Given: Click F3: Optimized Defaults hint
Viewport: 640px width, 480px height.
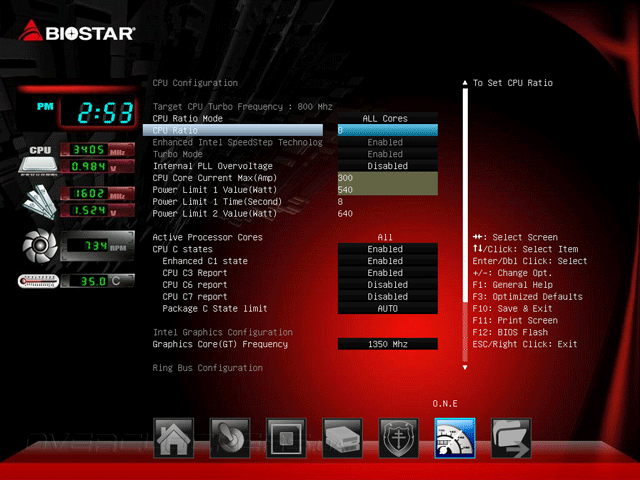Looking at the screenshot, I should 527,296.
